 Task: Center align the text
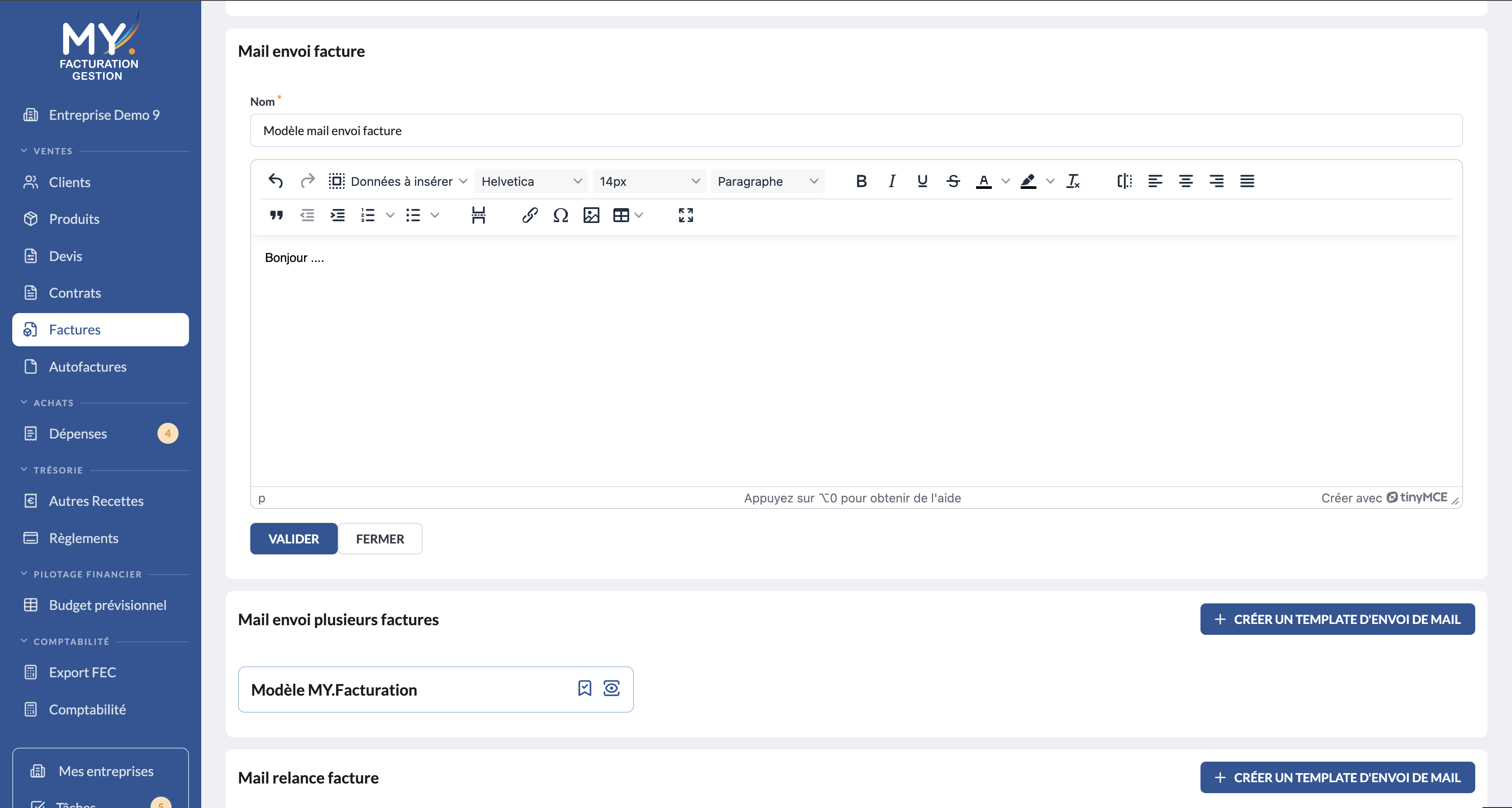click(x=1186, y=181)
